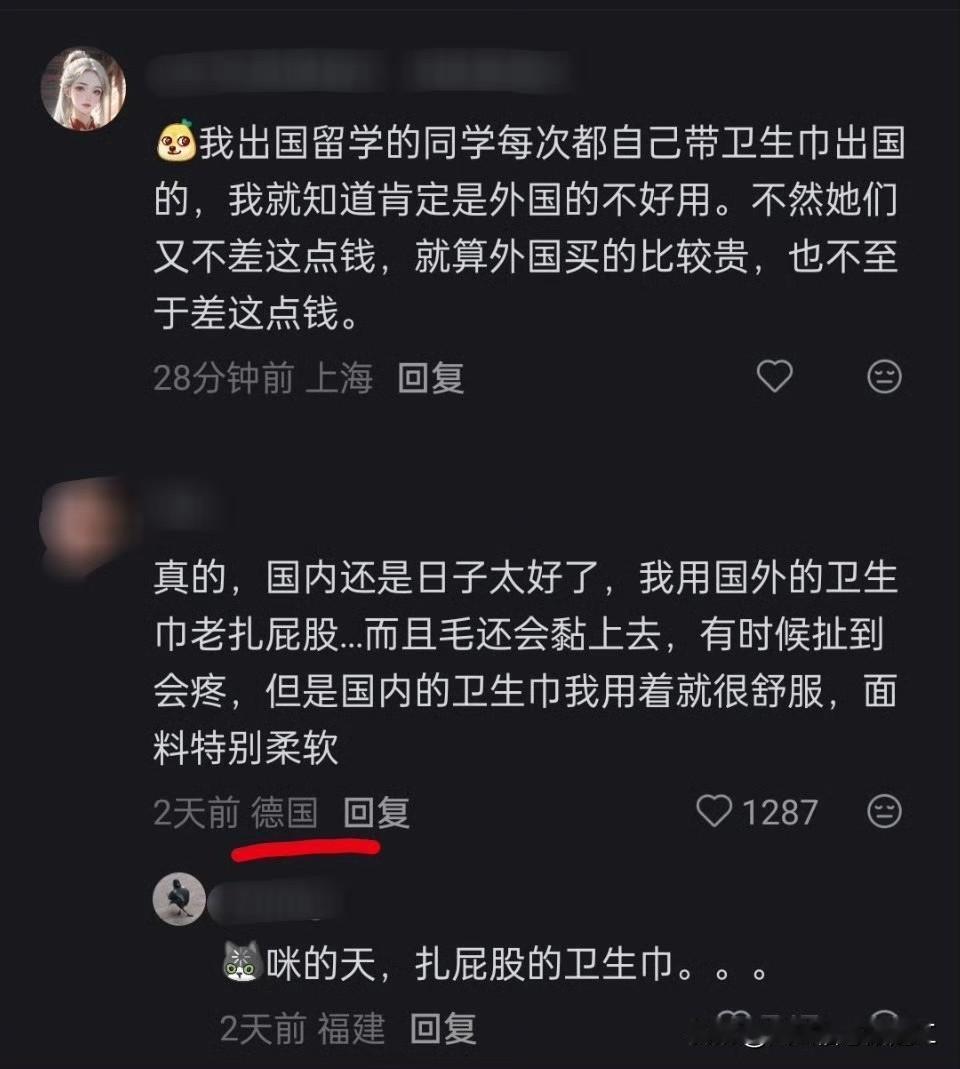The height and width of the screenshot is (1069, 960).
Task: Reply to the 28分钟前 上海 comment
Action: click(x=431, y=378)
